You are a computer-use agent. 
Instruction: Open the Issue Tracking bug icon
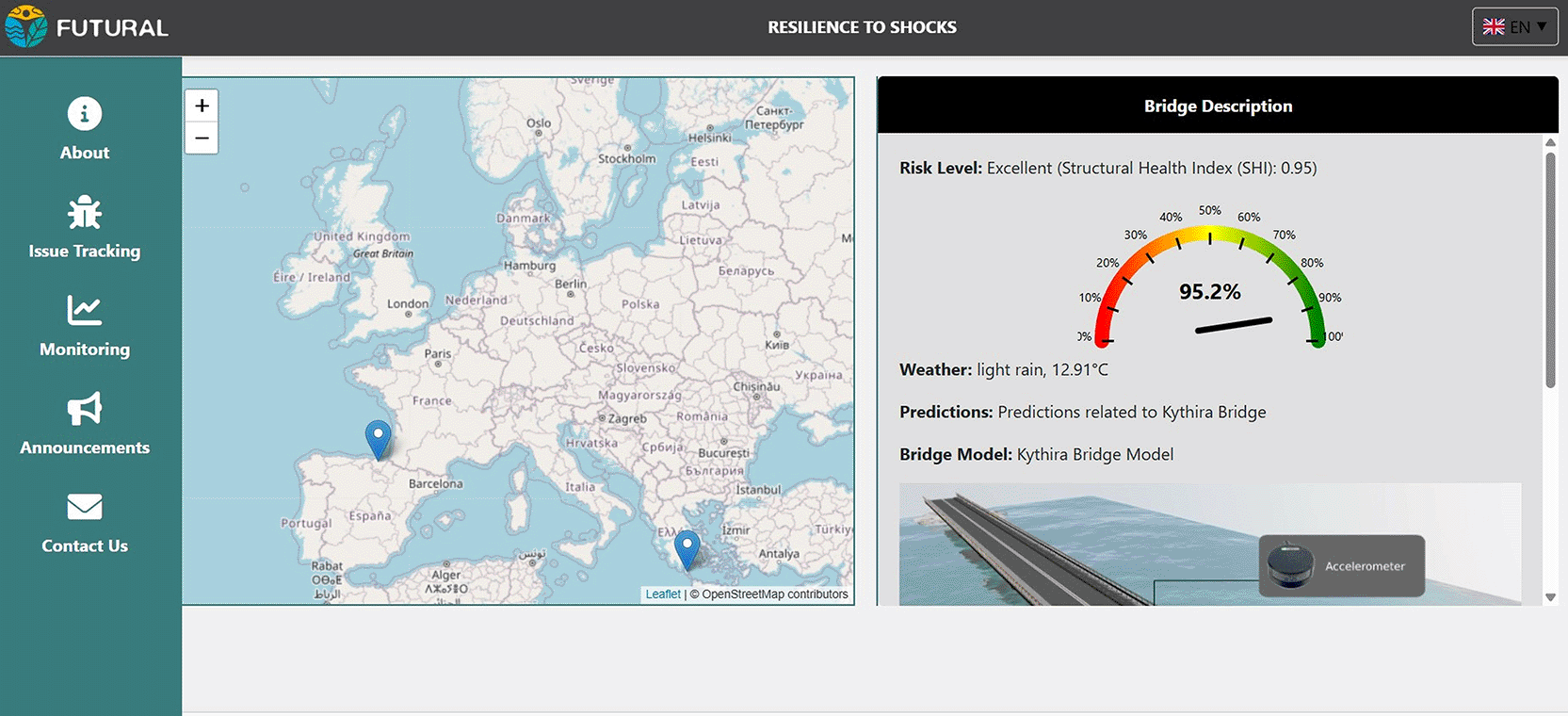tap(85, 213)
